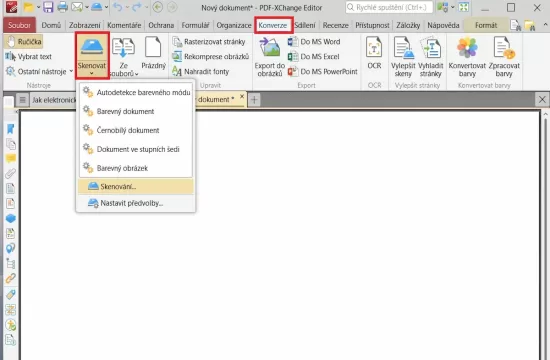Close the document pane with the X beside the tab bar

tap(542, 100)
